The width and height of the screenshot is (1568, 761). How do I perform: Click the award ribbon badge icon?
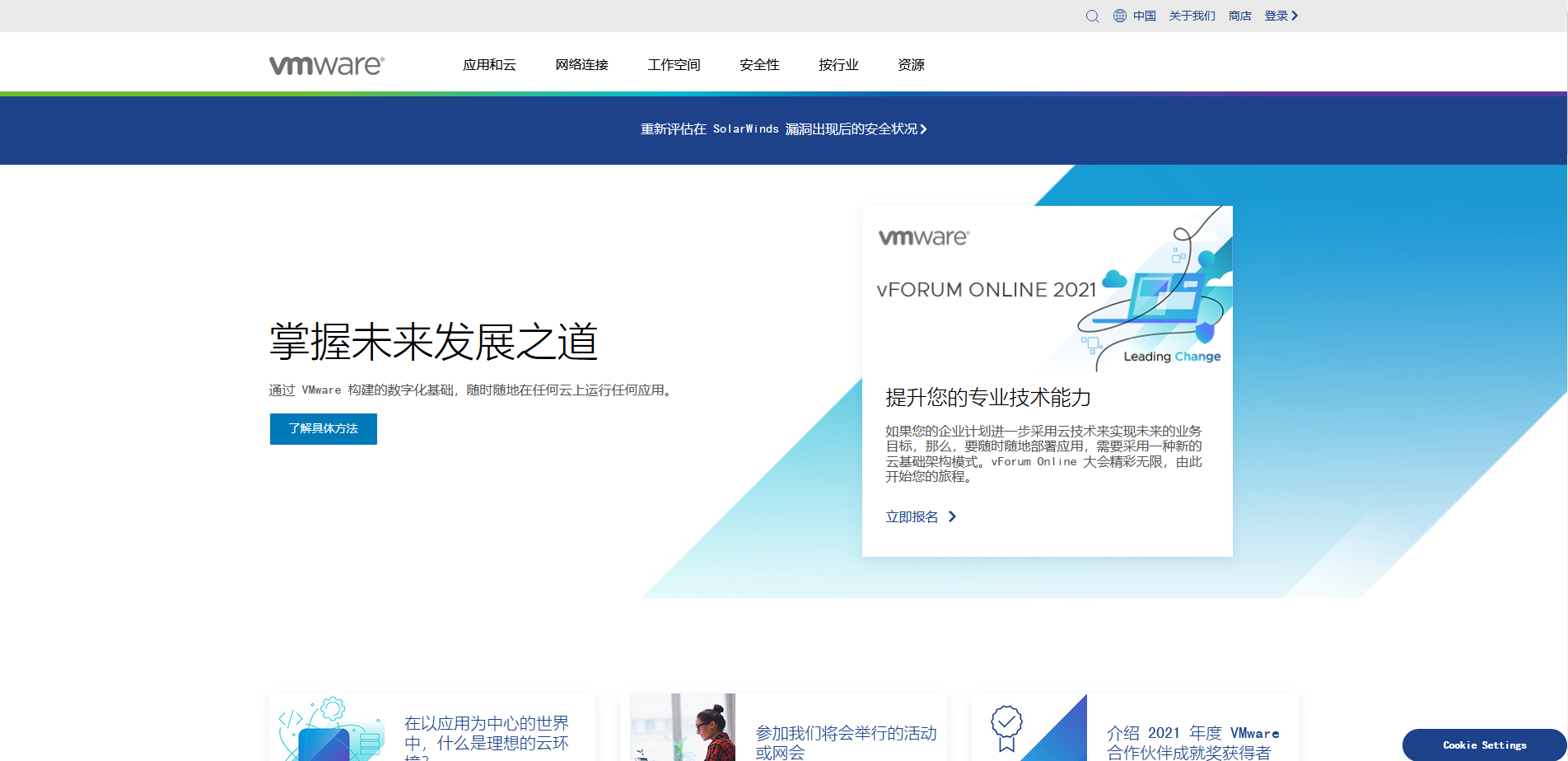coord(1006,728)
